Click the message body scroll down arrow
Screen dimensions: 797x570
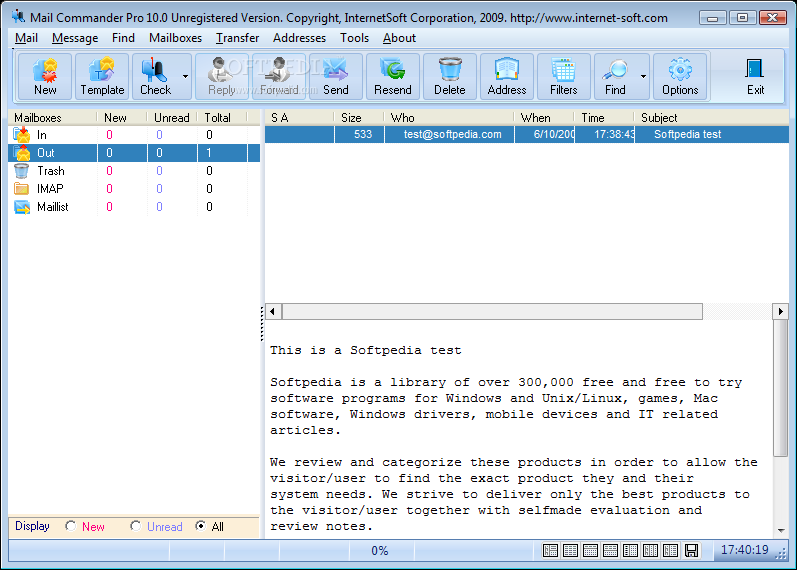coord(781,531)
